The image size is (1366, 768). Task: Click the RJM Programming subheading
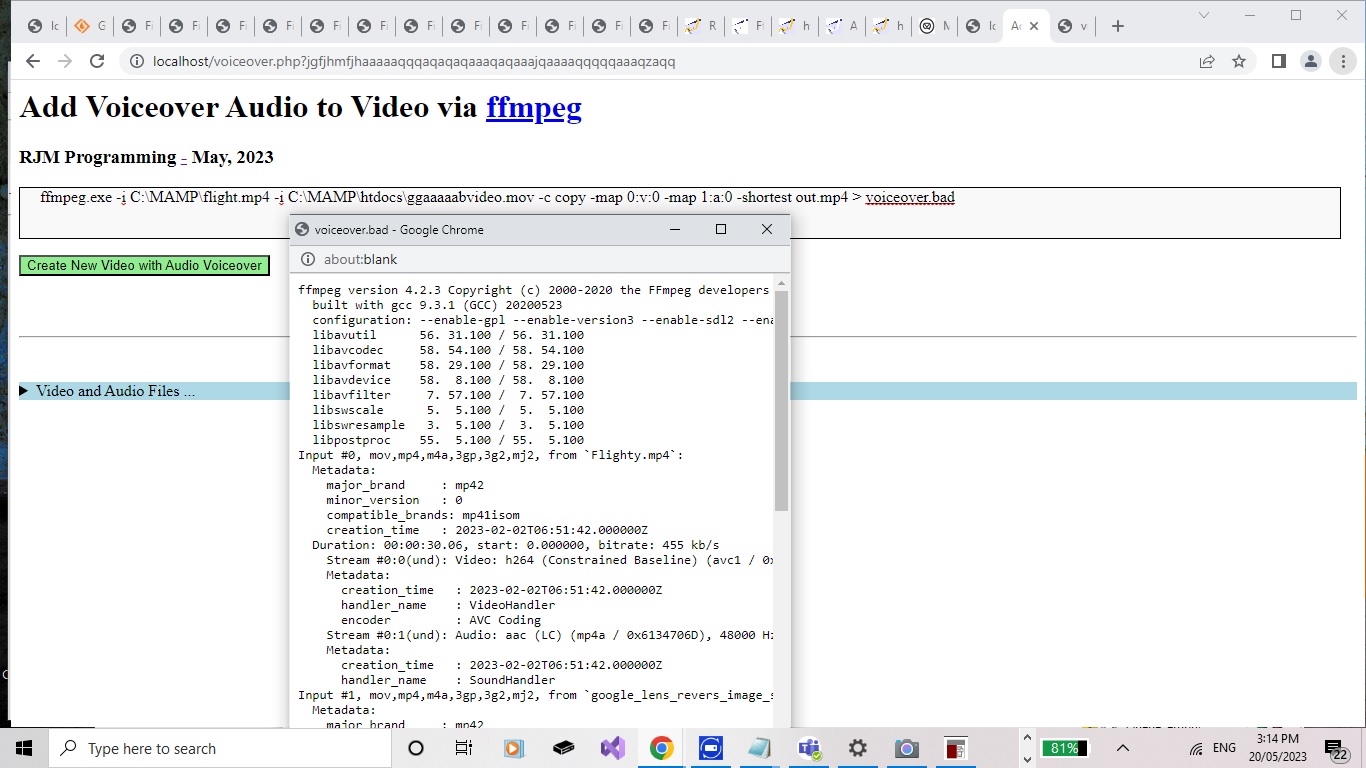(x=146, y=157)
